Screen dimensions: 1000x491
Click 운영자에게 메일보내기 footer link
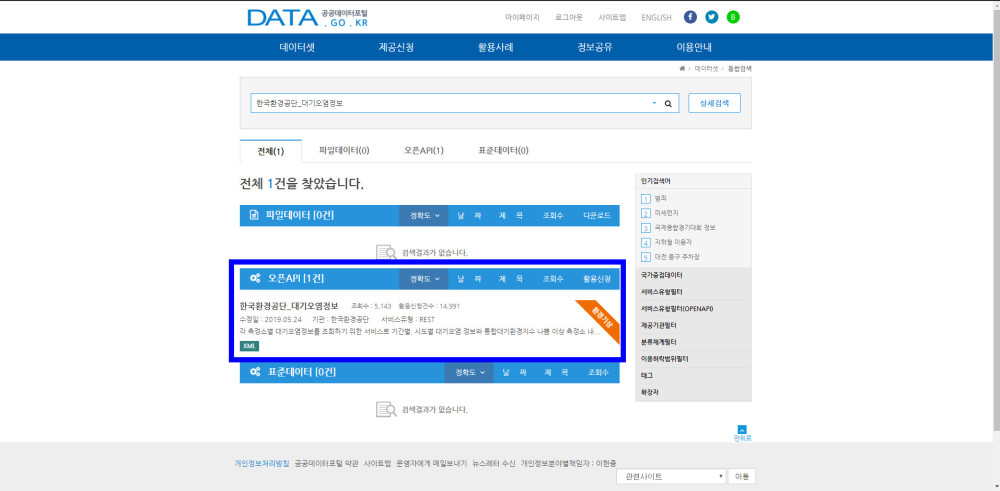pos(431,464)
